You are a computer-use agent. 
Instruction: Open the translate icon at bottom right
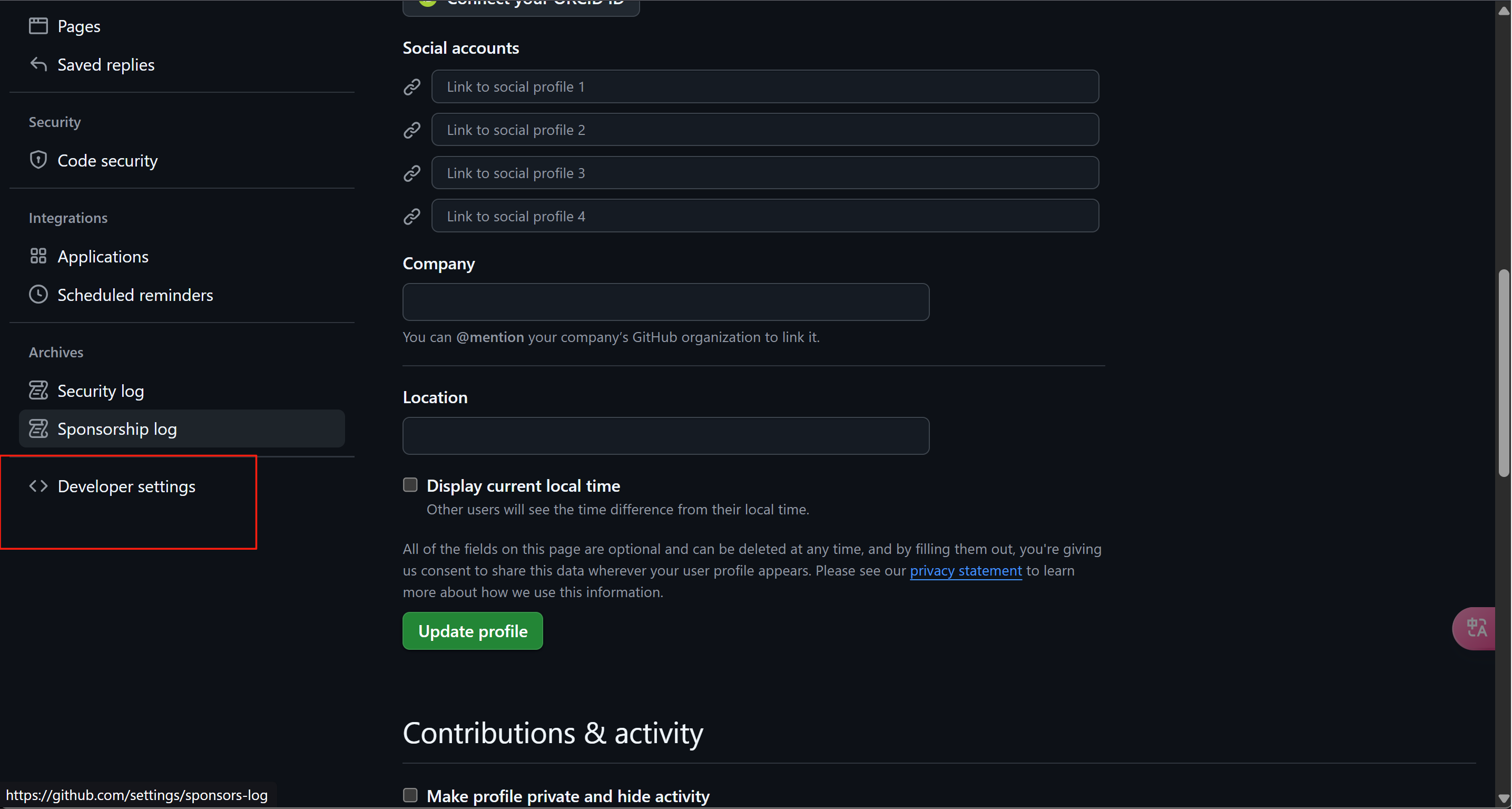[x=1476, y=628]
